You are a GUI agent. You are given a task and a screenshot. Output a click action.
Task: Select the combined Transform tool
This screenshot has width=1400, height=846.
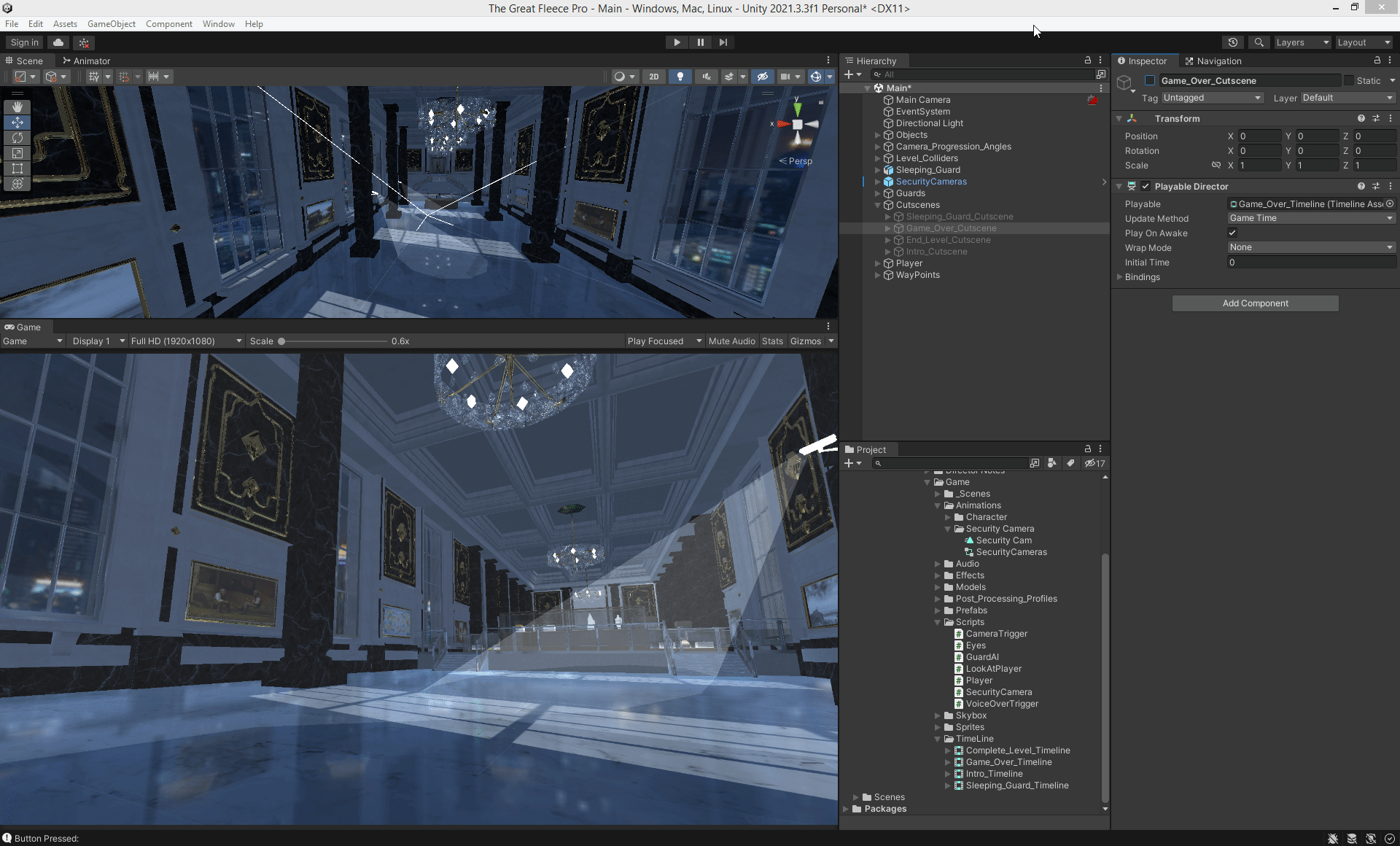pyautogui.click(x=17, y=184)
